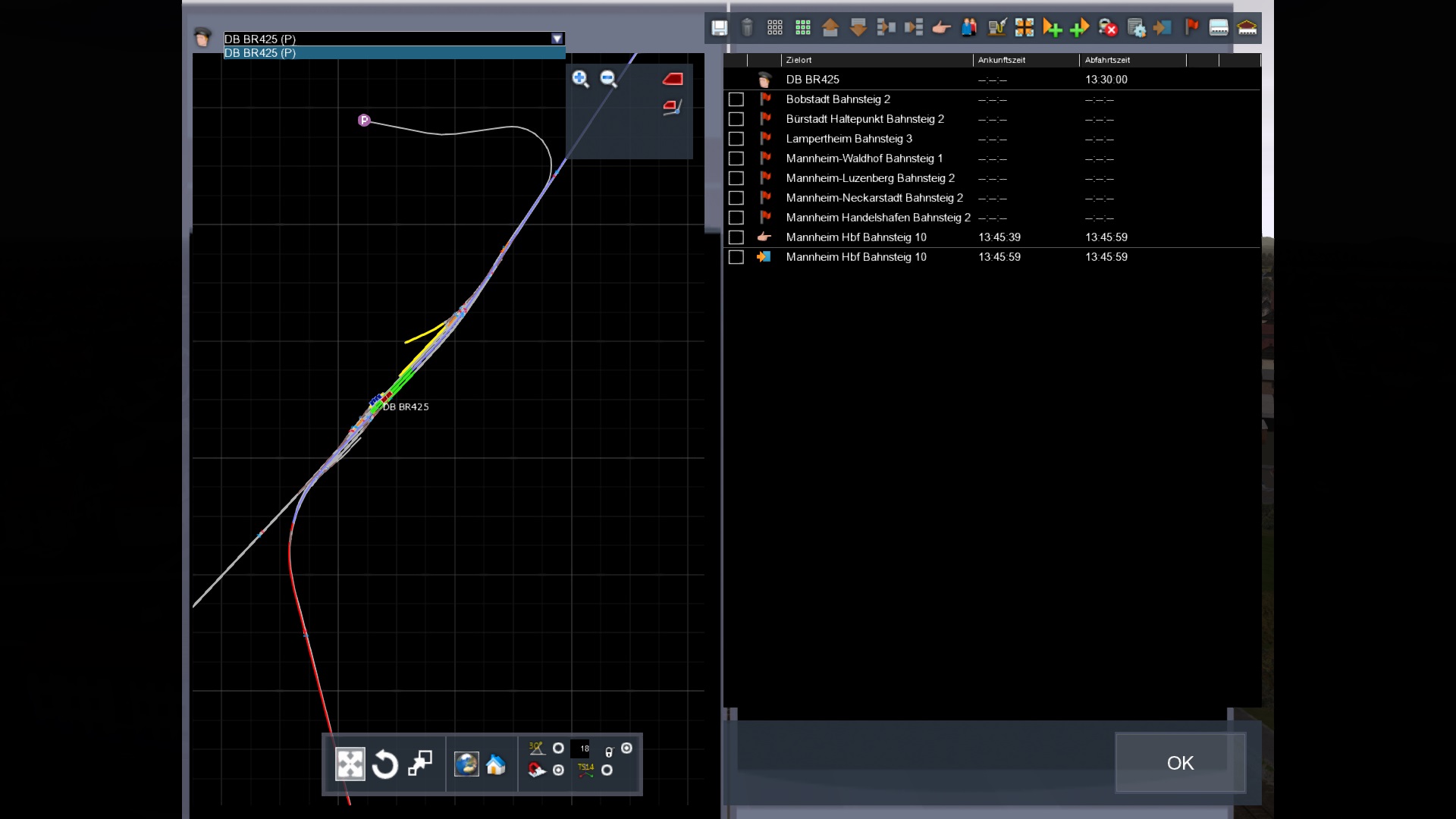Click the passengers icon in toolbar

(x=969, y=28)
